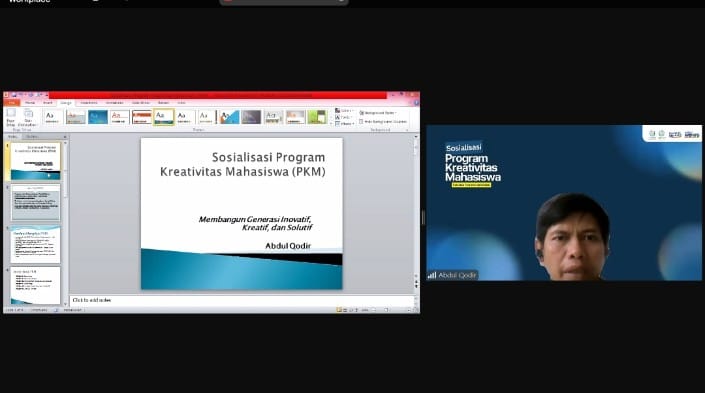Open the Background Styles dropdown
Image resolution: width=705 pixels, height=393 pixels.
pos(378,113)
